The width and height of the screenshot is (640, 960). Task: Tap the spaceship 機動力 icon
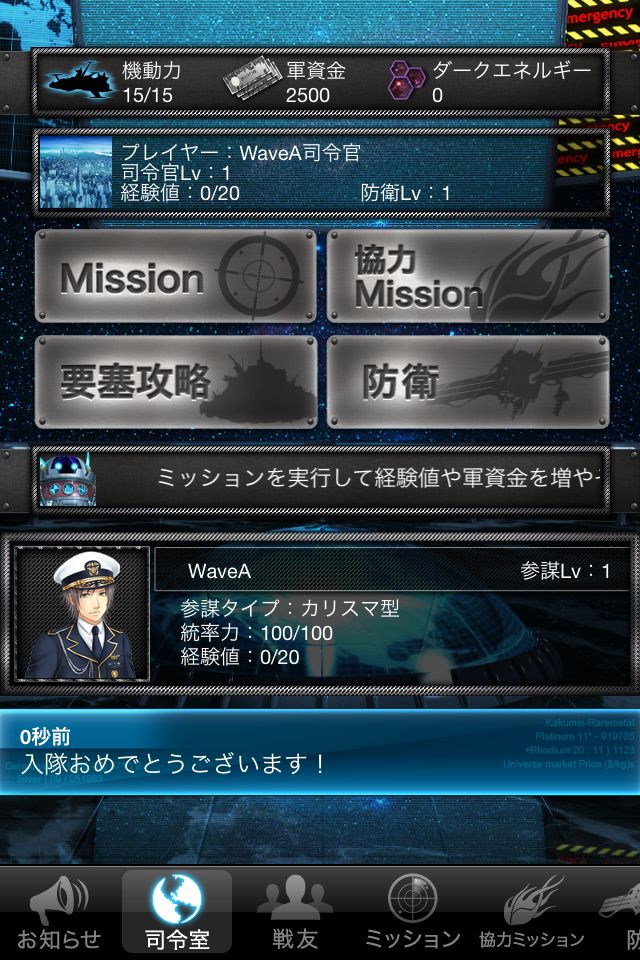(81, 81)
